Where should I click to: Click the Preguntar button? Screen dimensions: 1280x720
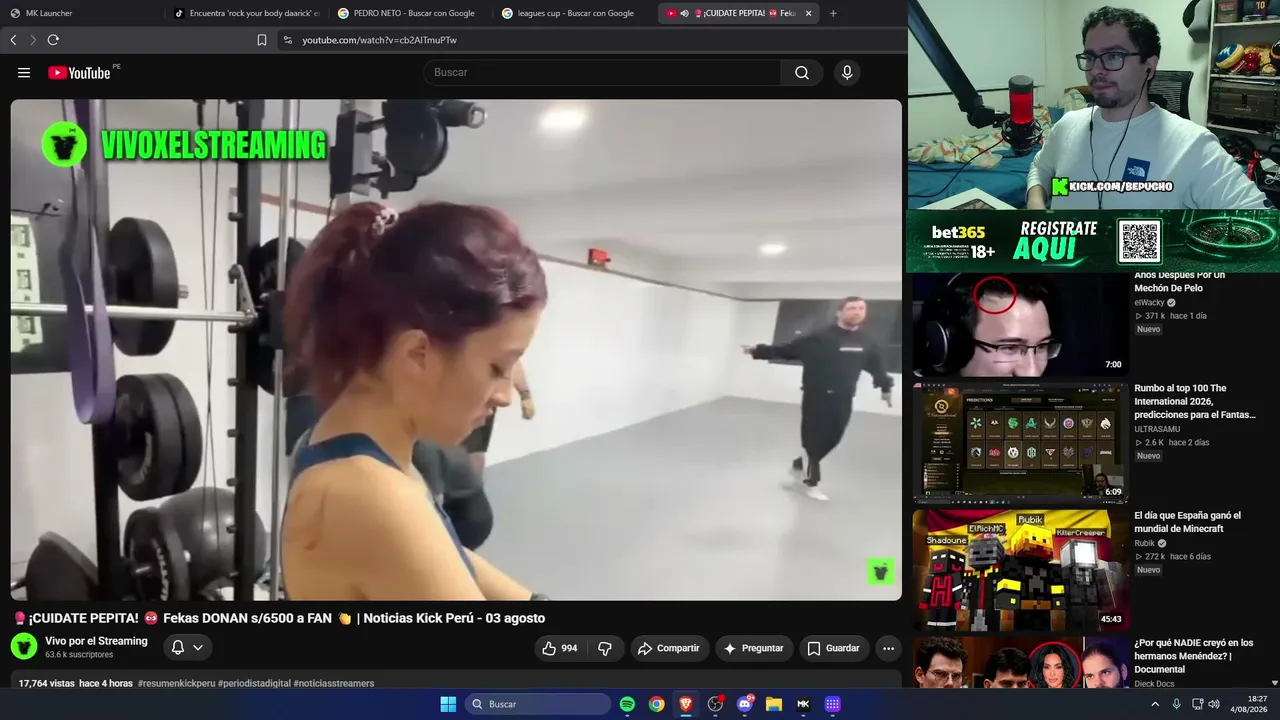(x=754, y=648)
